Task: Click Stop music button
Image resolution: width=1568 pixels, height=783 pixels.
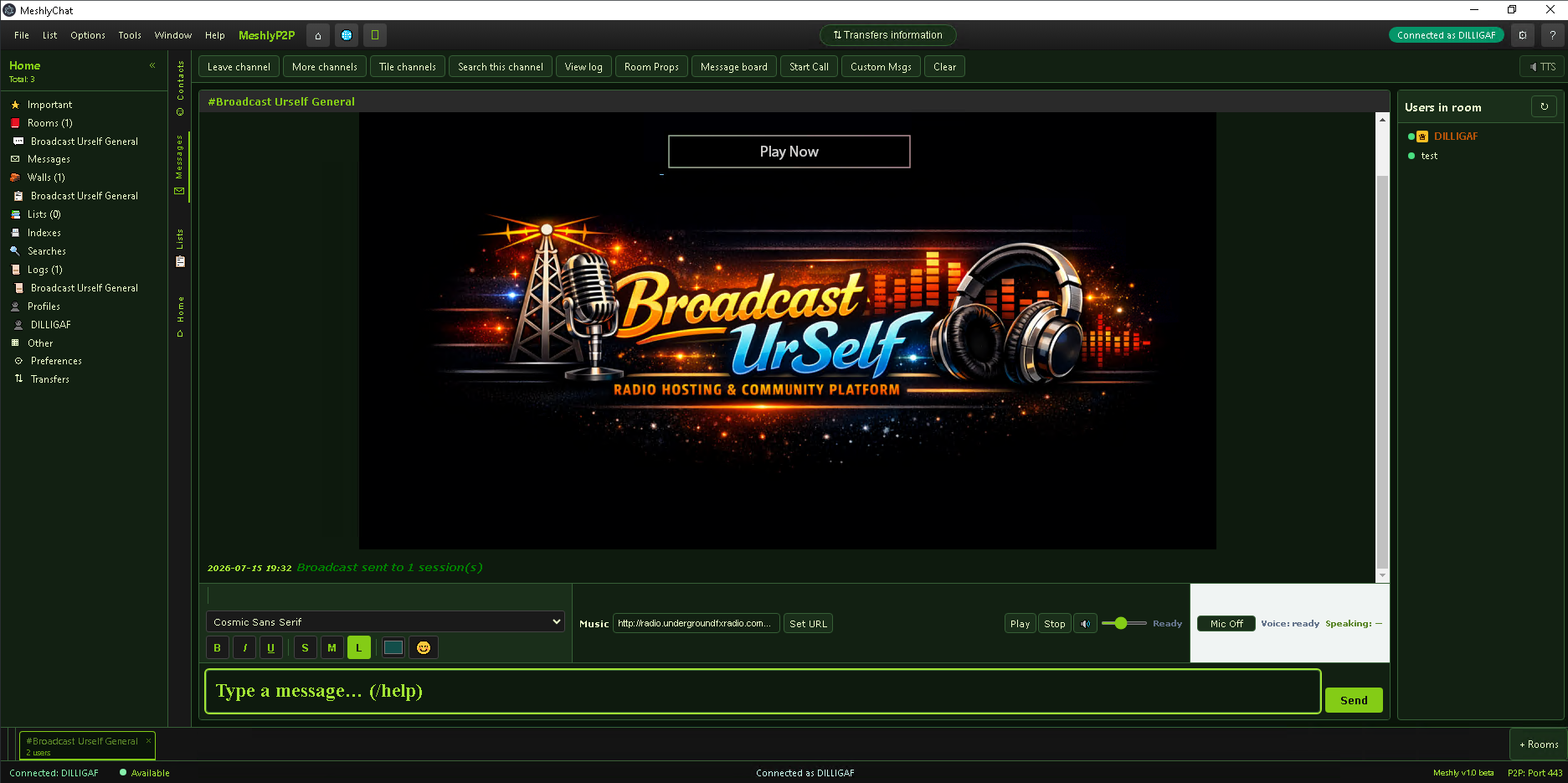Action: tap(1055, 623)
